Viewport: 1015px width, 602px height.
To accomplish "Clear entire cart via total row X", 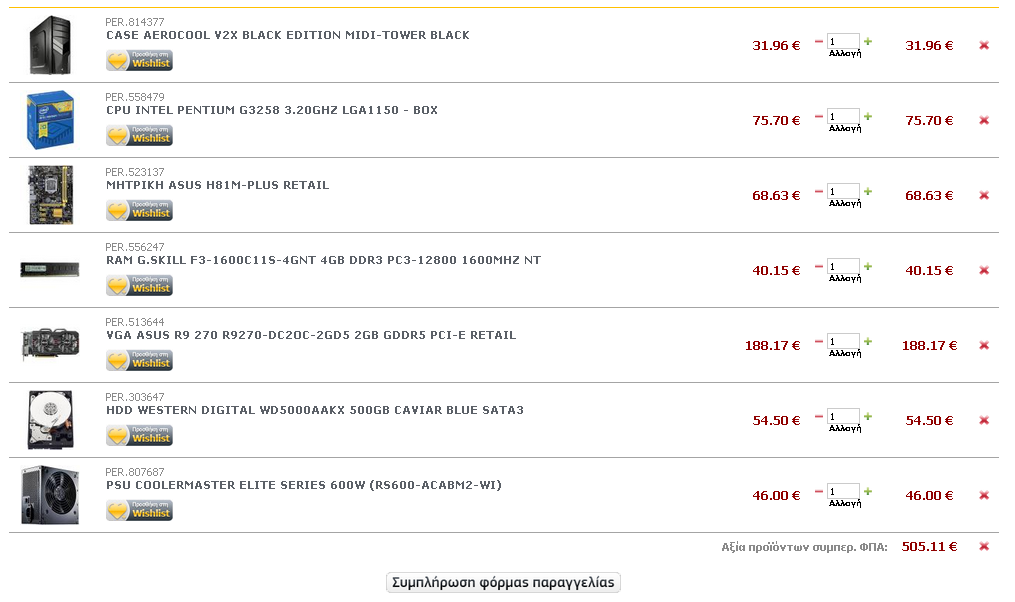I will click(x=984, y=546).
